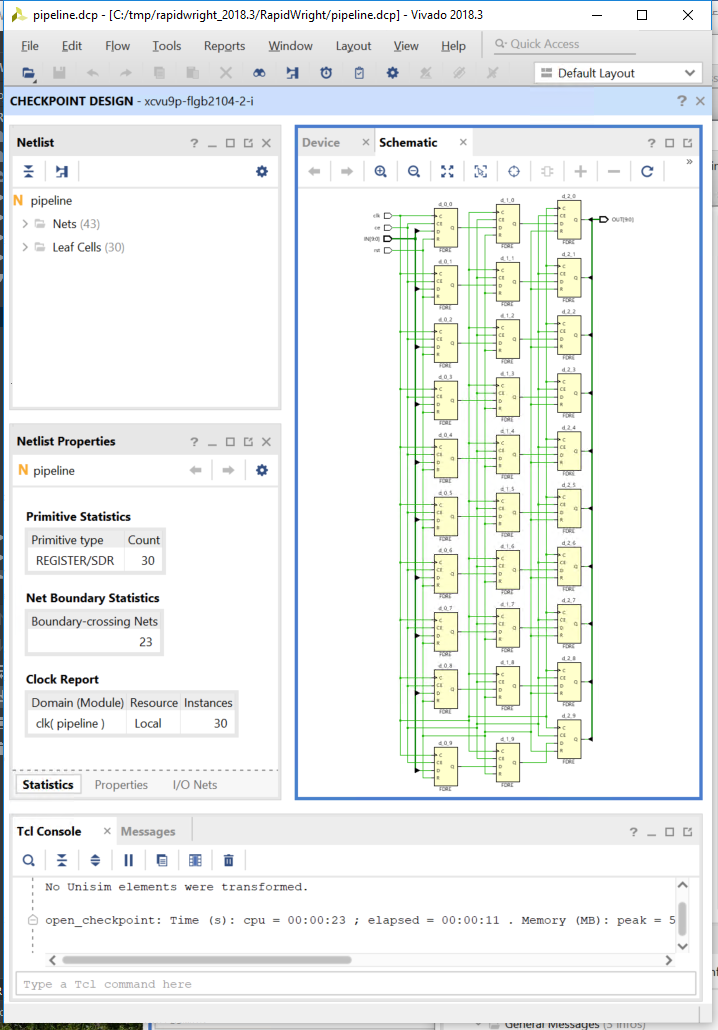Screen dimensions: 718x1030
Task: Switch to the Messages tab
Action: click(148, 832)
